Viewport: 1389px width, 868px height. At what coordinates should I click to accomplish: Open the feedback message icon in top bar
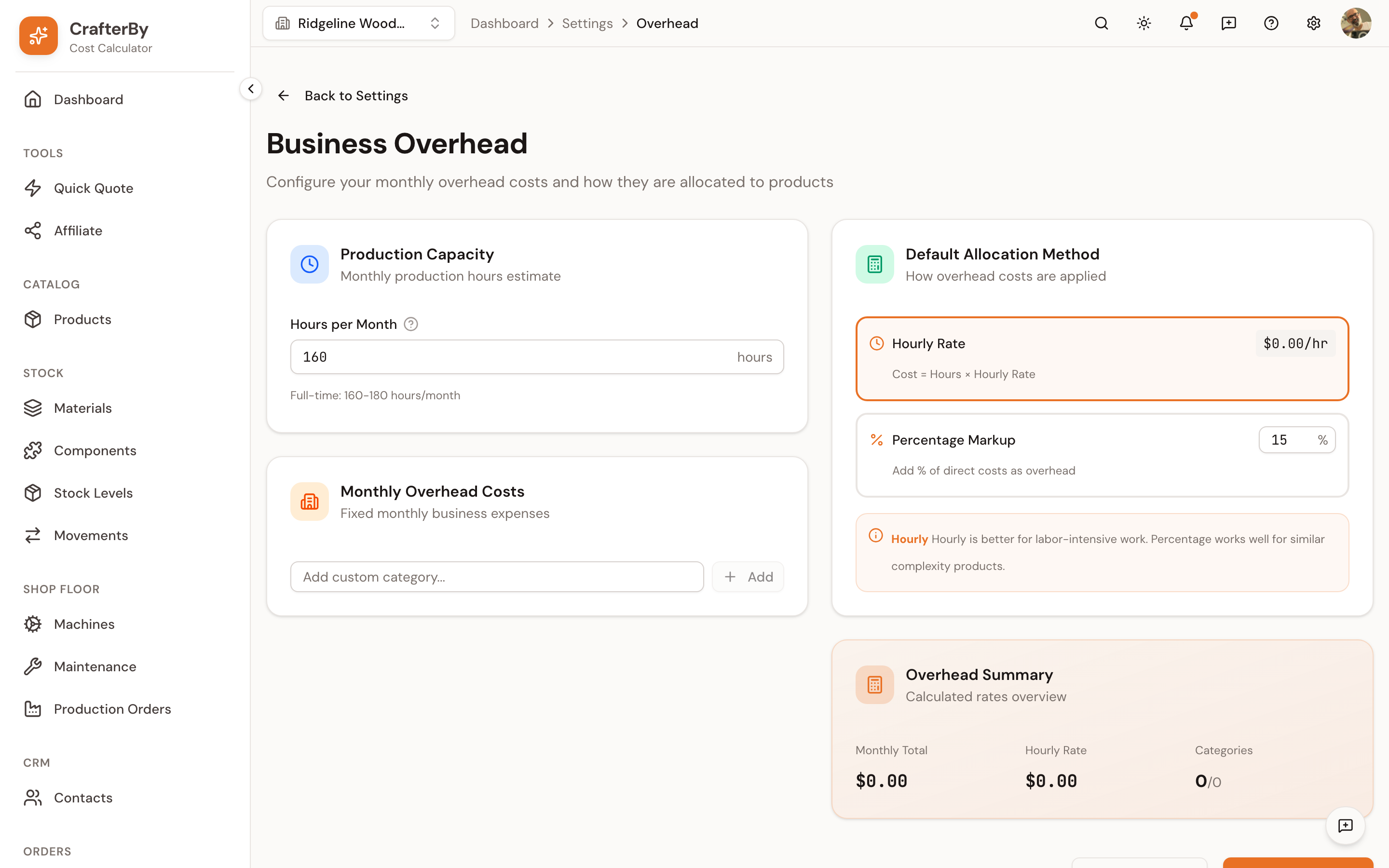tap(1228, 24)
